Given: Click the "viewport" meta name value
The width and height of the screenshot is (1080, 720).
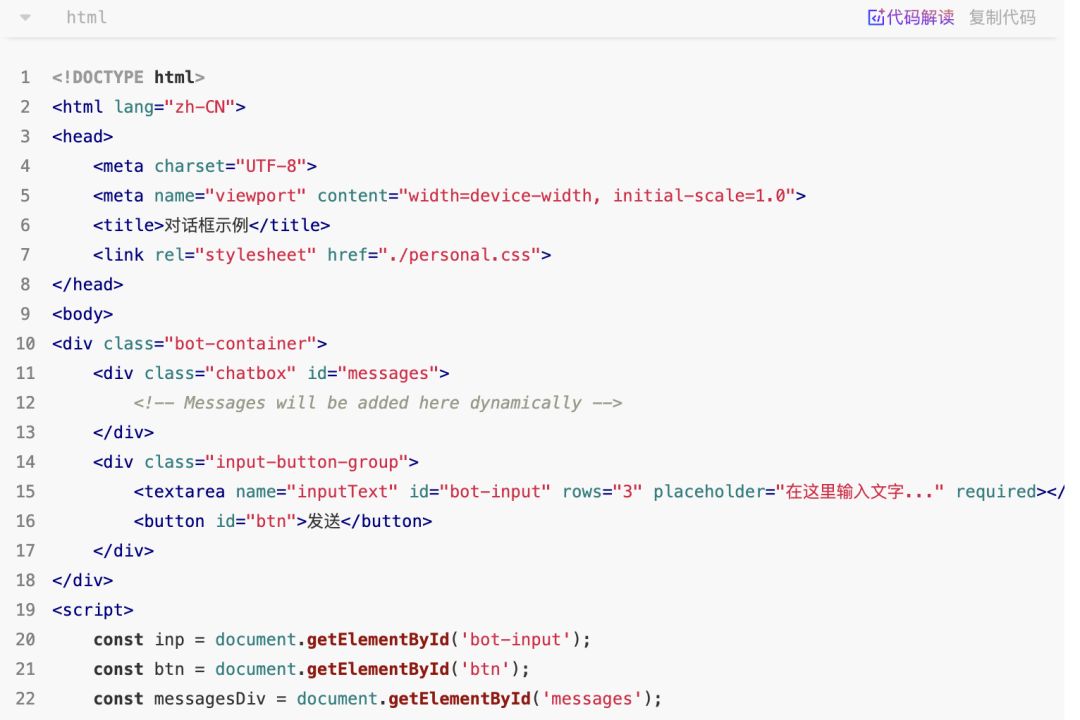Looking at the screenshot, I should [x=256, y=196].
